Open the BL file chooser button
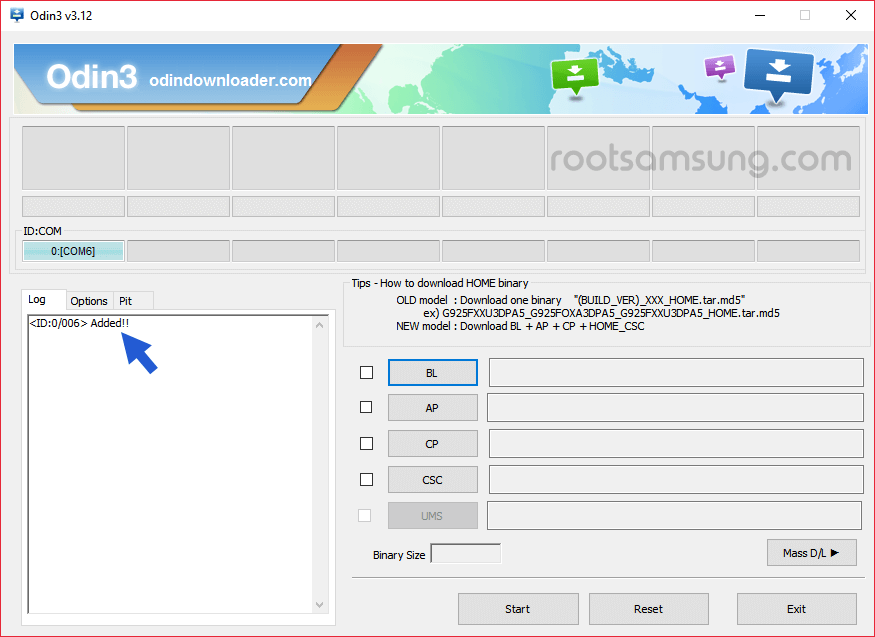Image resolution: width=875 pixels, height=637 pixels. tap(432, 373)
